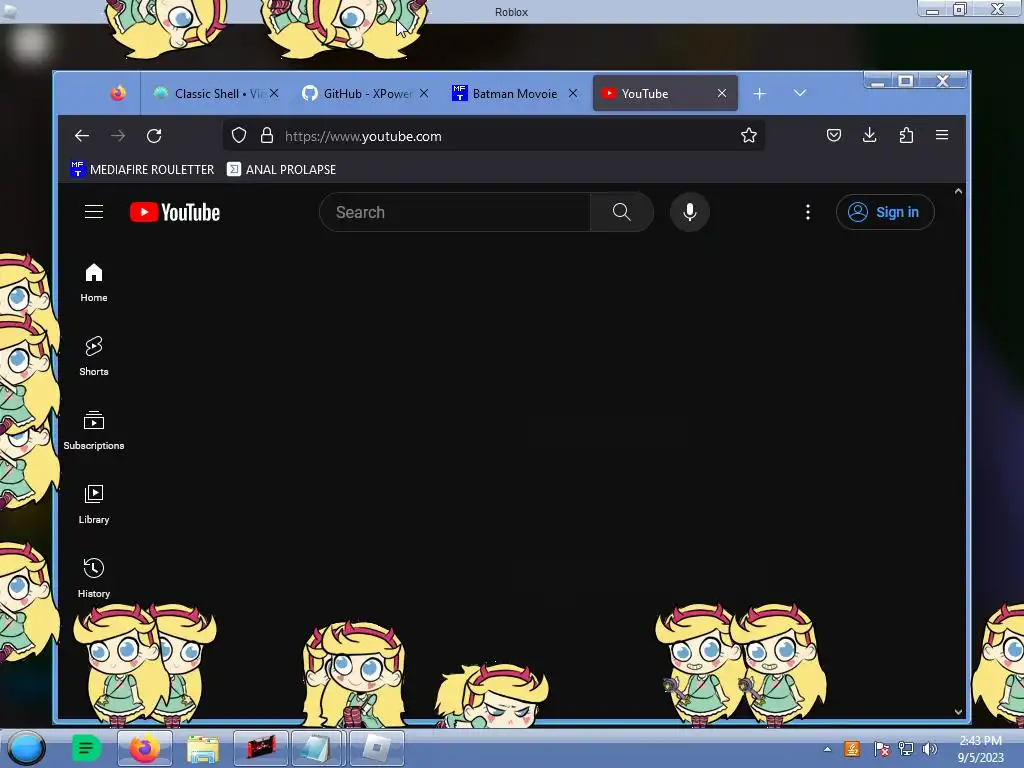Open Firefox View icon left of tabs
1024x768 pixels.
click(x=118, y=93)
